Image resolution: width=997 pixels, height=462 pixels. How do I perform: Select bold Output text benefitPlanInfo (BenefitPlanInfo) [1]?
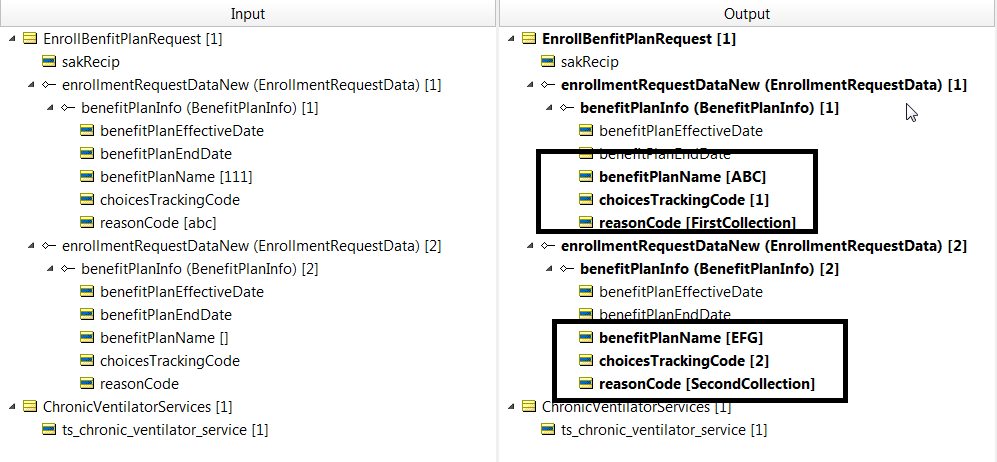pyautogui.click(x=710, y=108)
